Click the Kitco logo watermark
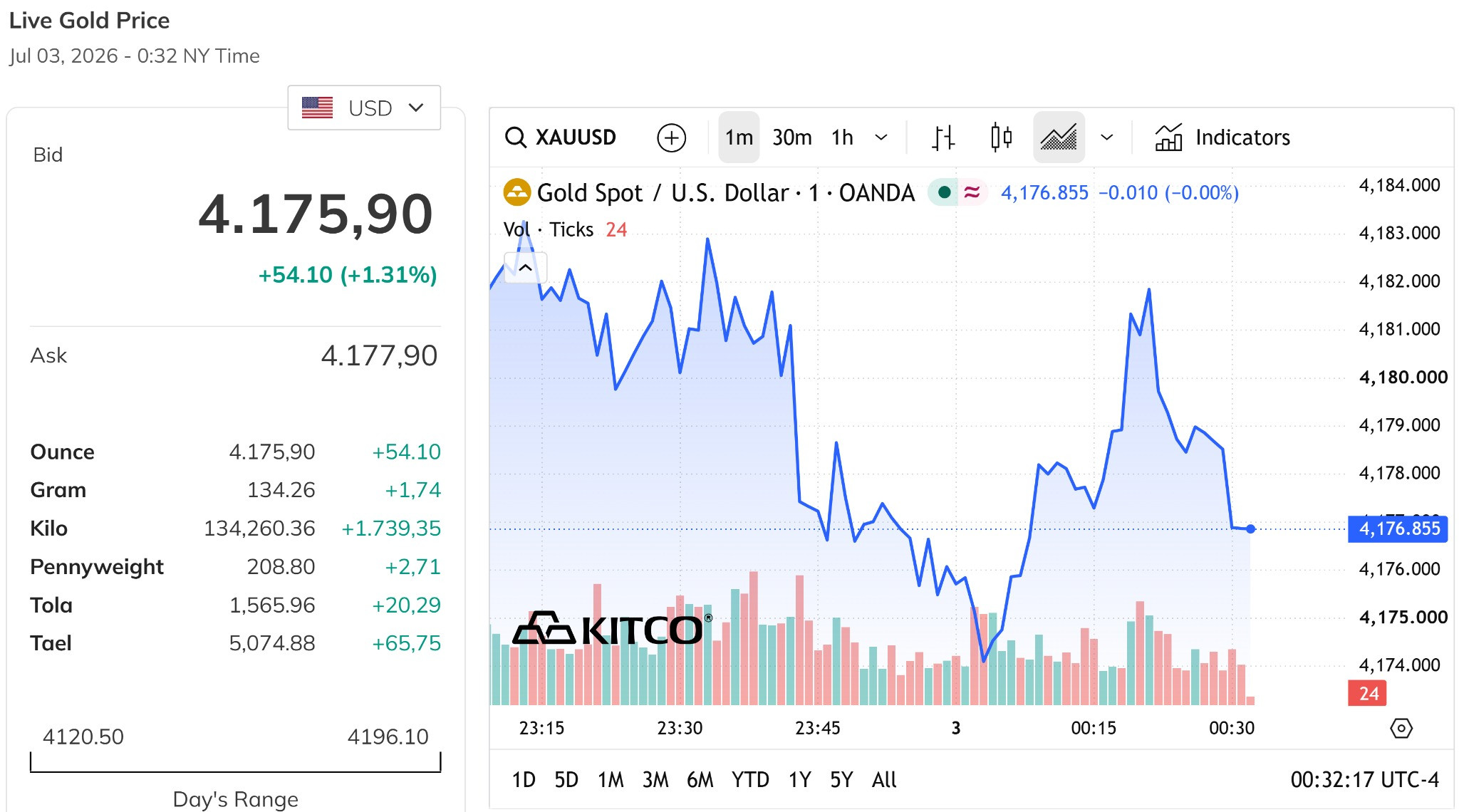Image resolution: width=1459 pixels, height=812 pixels. 612,628
